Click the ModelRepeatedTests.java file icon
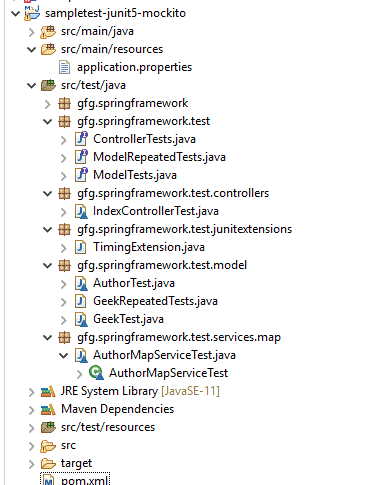The width and height of the screenshot is (380, 485). pyautogui.click(x=81, y=157)
